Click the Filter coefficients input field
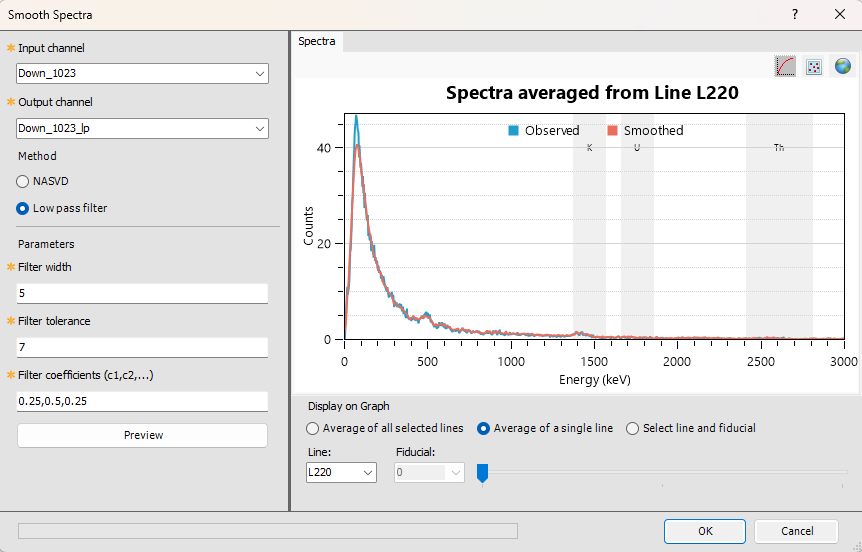The image size is (862, 552). pos(142,401)
